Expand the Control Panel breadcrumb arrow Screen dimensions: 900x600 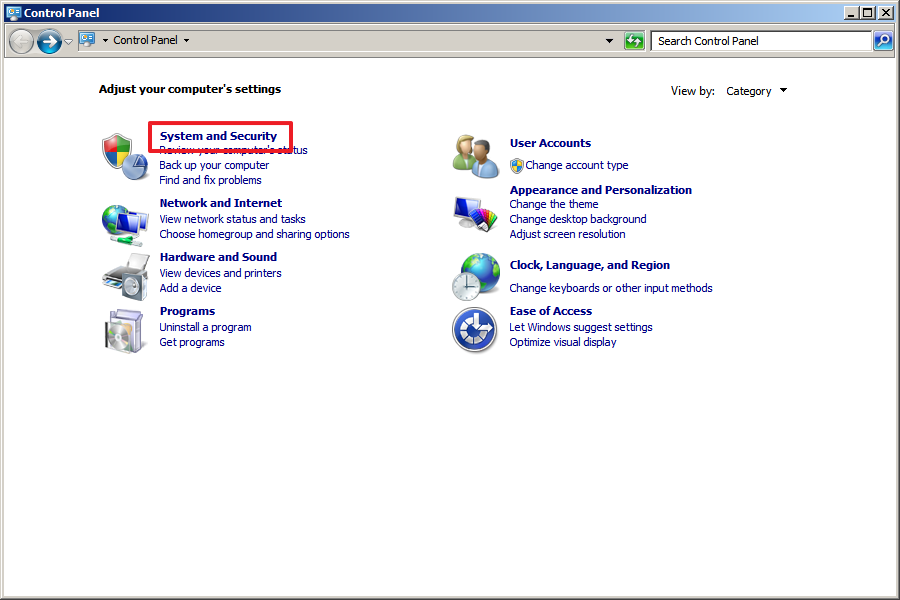point(186,41)
